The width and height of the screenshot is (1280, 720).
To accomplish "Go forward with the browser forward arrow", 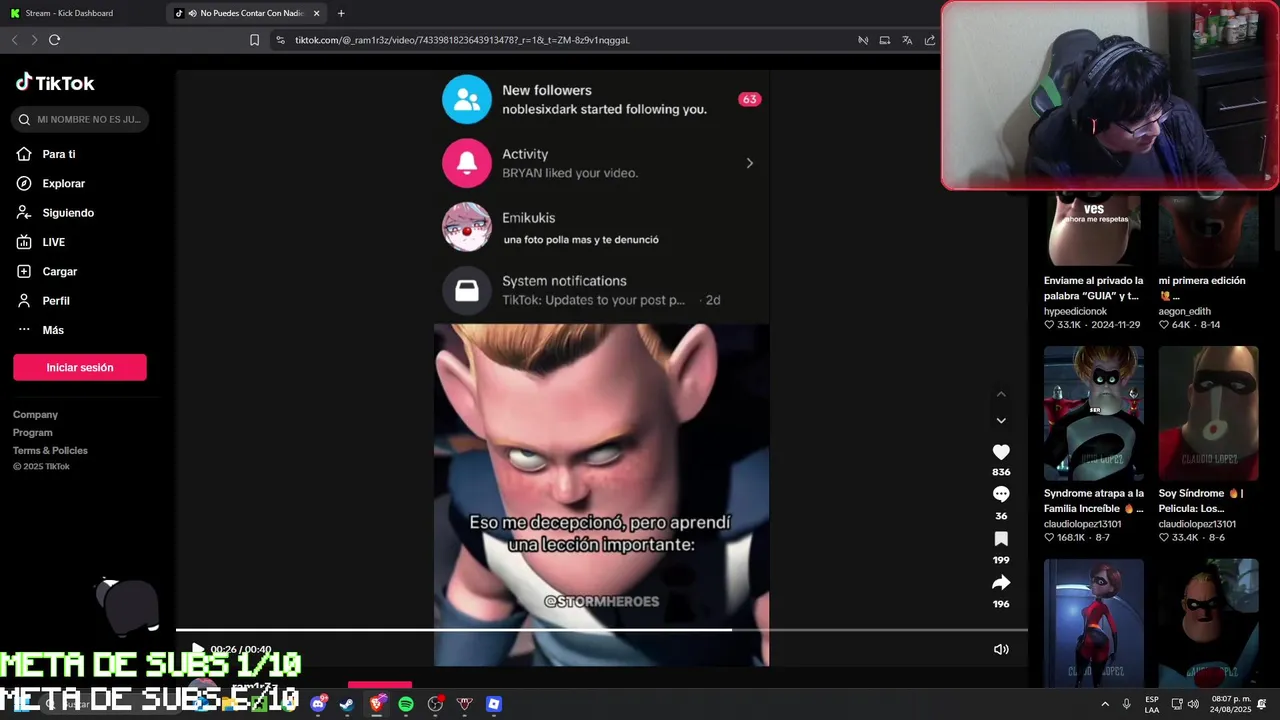I will coord(34,40).
